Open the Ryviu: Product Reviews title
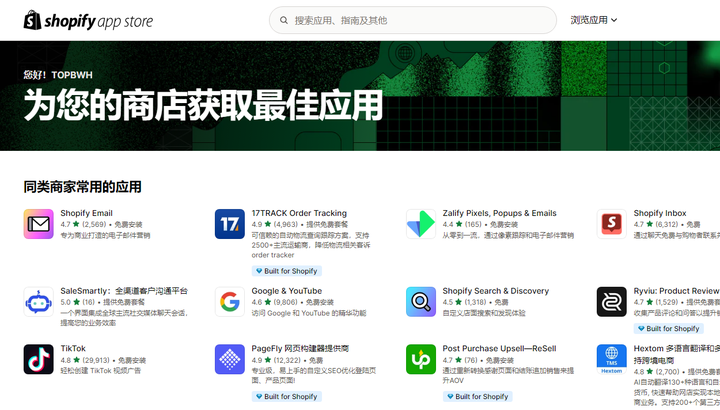The image size is (720, 410). 676,291
